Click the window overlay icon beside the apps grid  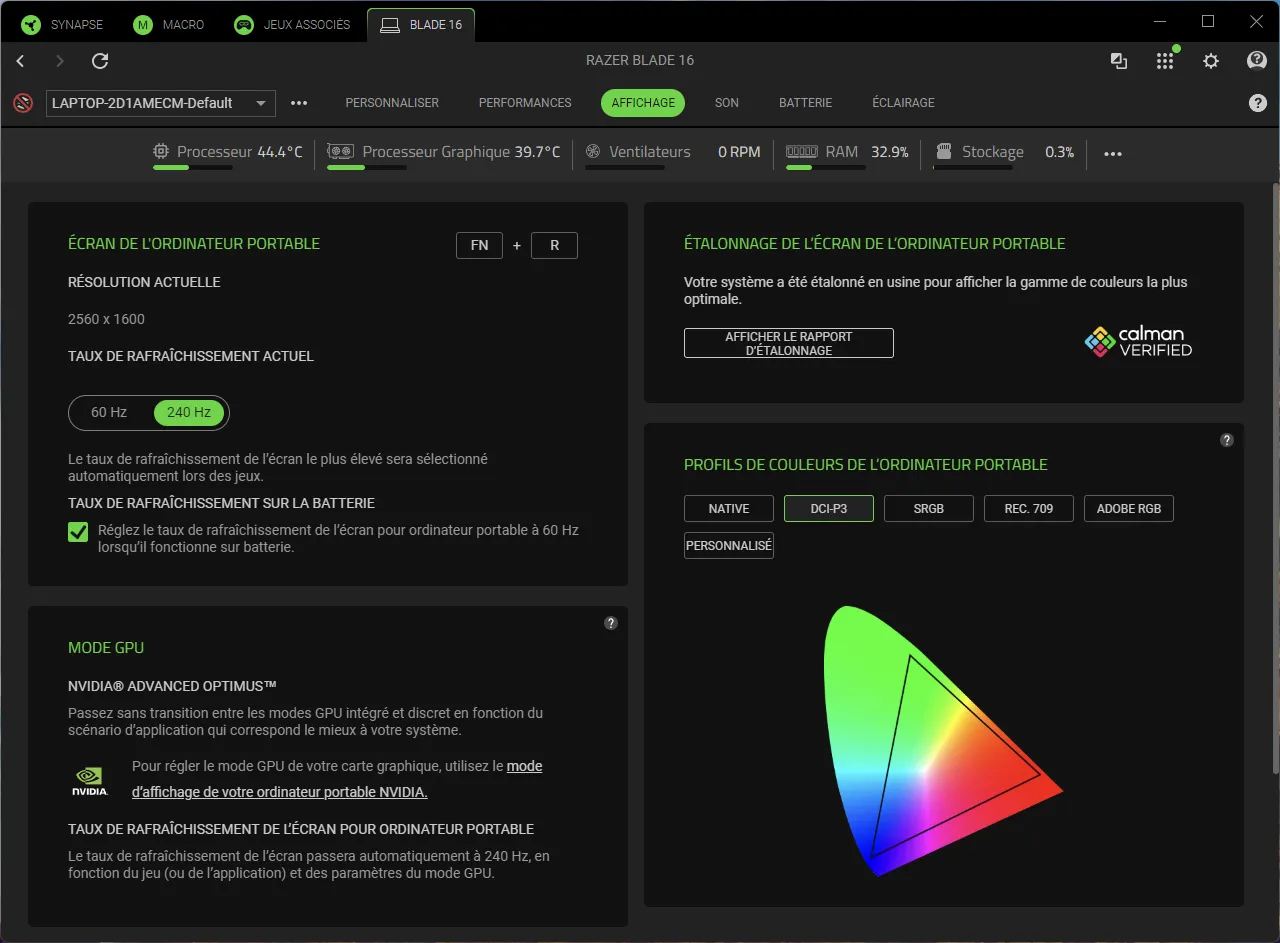pos(1119,61)
